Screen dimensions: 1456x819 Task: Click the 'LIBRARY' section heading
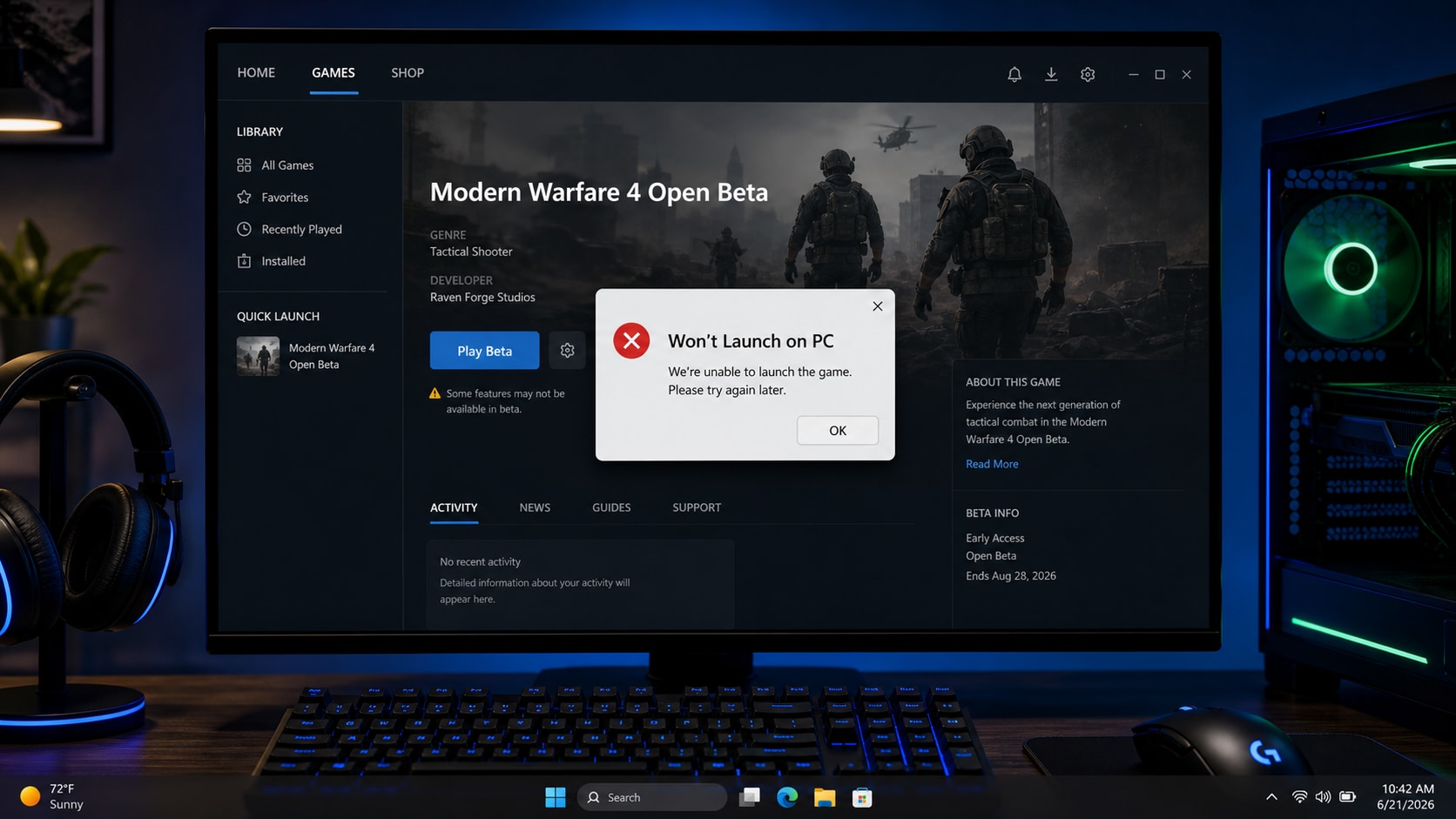260,132
